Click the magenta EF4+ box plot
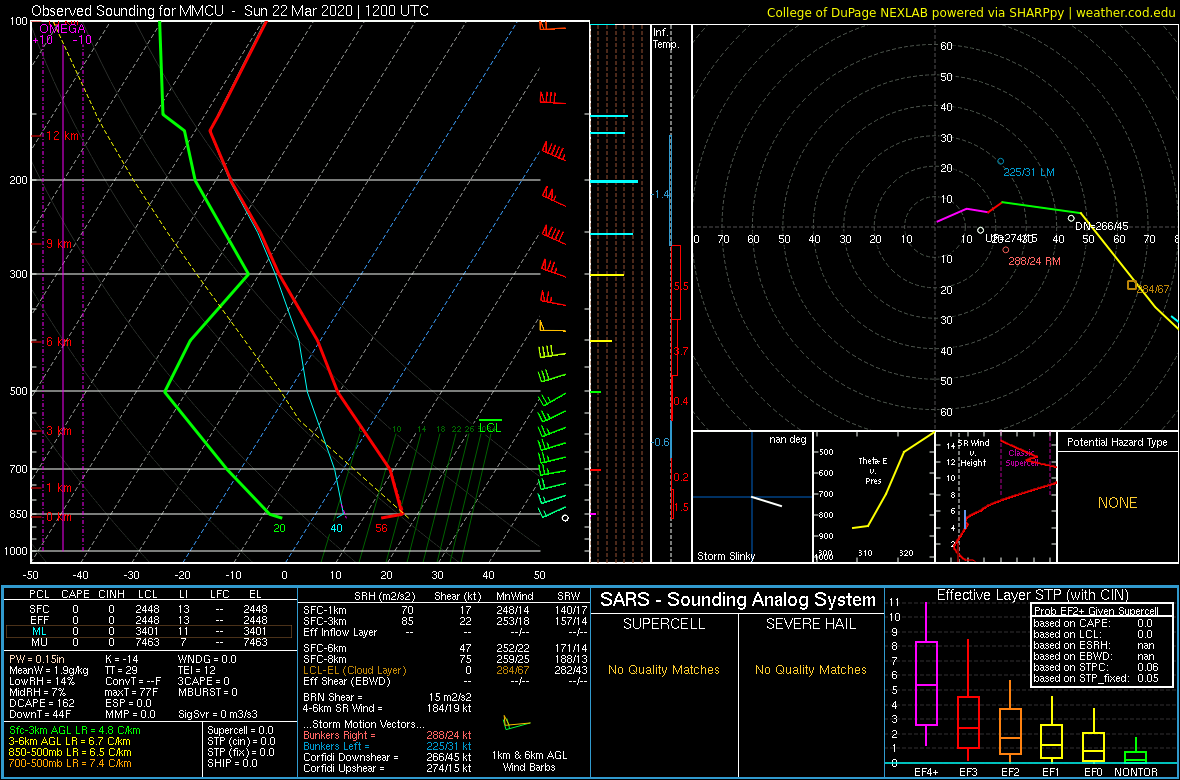This screenshot has width=1180, height=780. click(925, 675)
